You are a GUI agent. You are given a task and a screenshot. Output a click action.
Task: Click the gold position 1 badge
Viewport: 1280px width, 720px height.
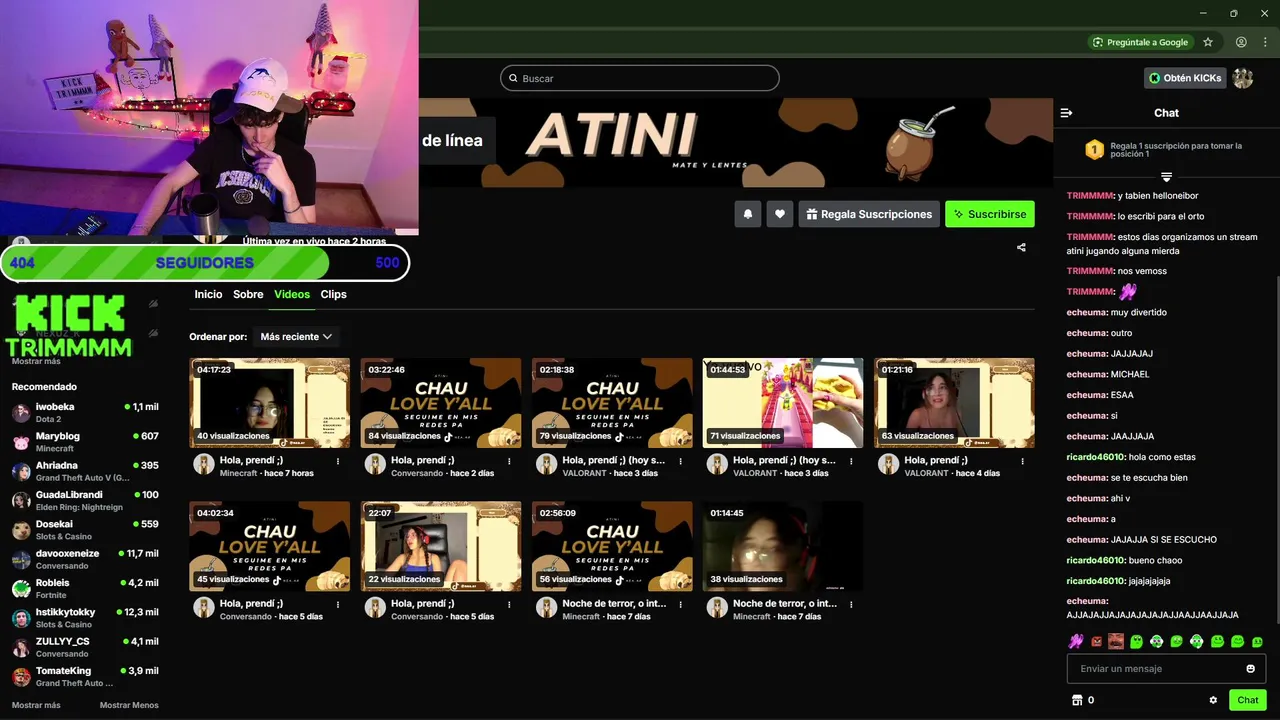[x=1094, y=149]
